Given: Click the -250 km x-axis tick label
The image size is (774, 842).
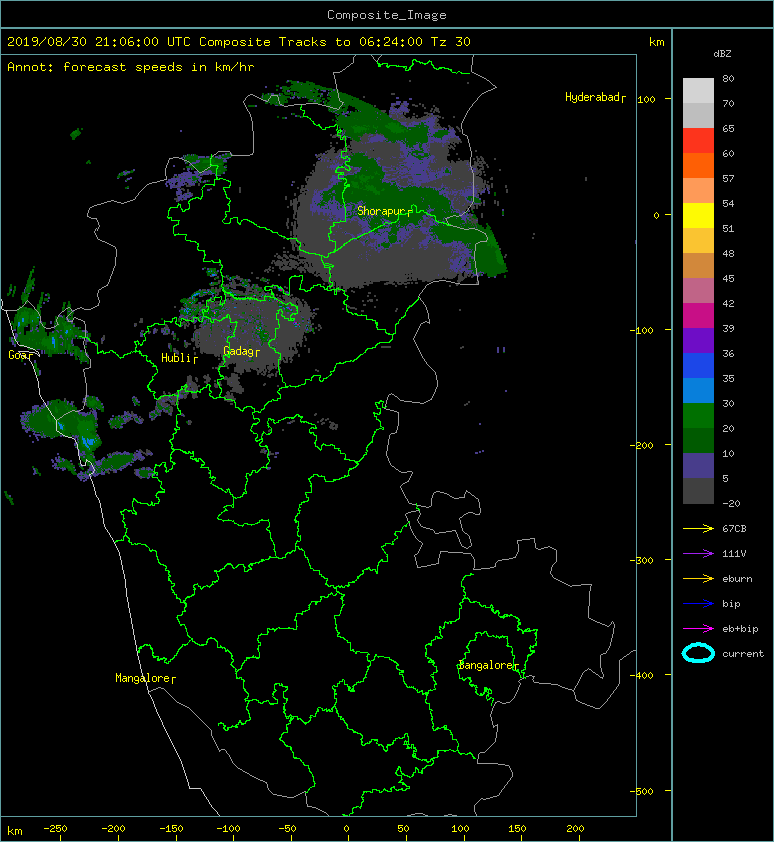Looking at the screenshot, I should coord(55,829).
